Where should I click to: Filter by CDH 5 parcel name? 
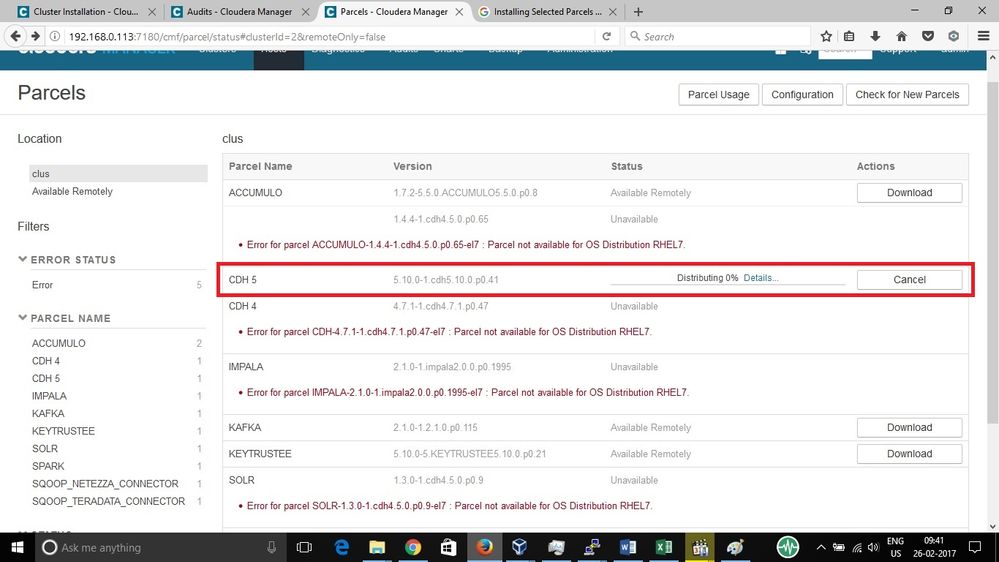tap(46, 378)
